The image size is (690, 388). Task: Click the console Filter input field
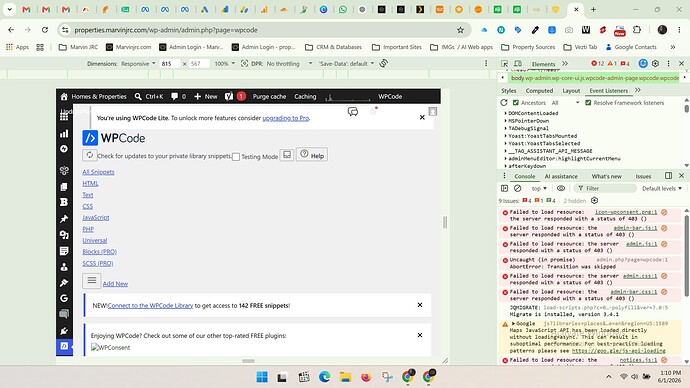click(605, 188)
